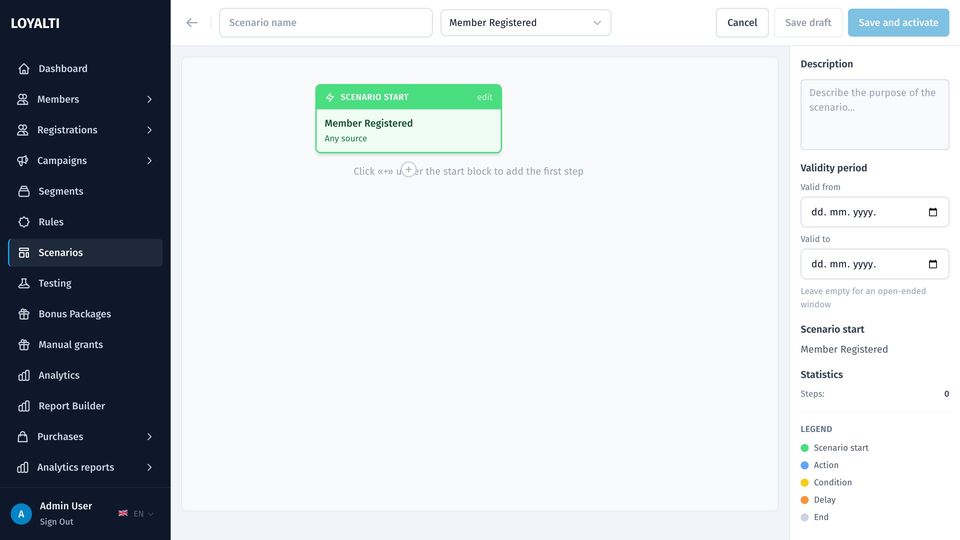The width and height of the screenshot is (960, 540).
Task: Click the Bonus Packages gift icon
Action: (x=24, y=313)
